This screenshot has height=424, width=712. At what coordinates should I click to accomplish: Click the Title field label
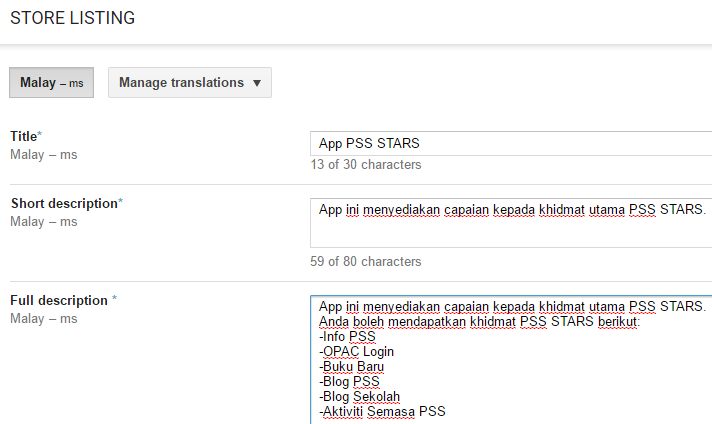coord(26,136)
